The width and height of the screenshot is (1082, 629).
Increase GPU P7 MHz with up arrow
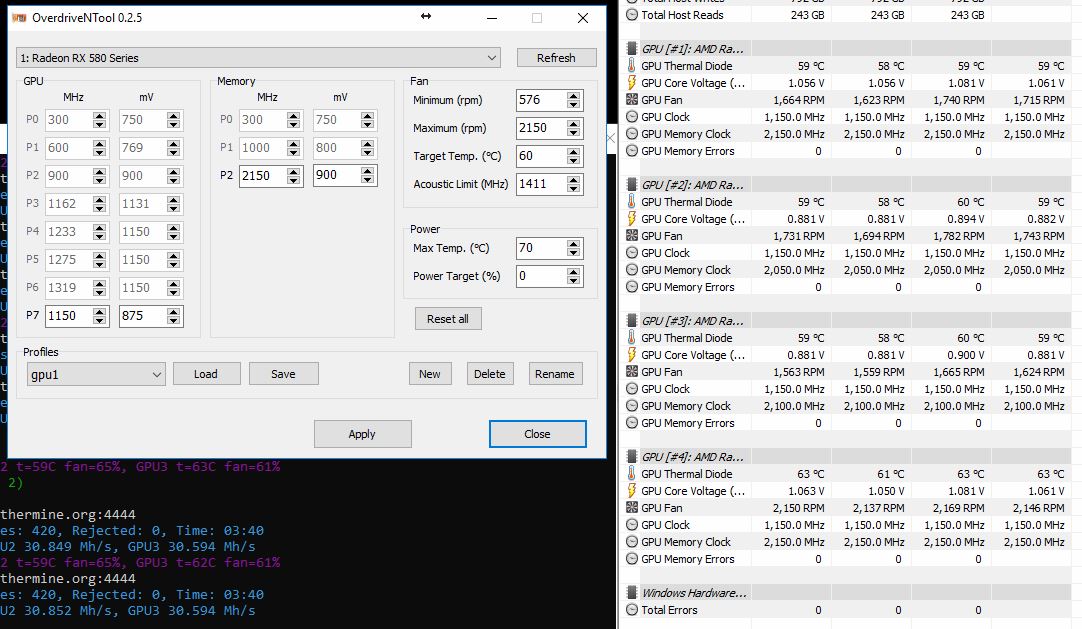click(x=99, y=311)
